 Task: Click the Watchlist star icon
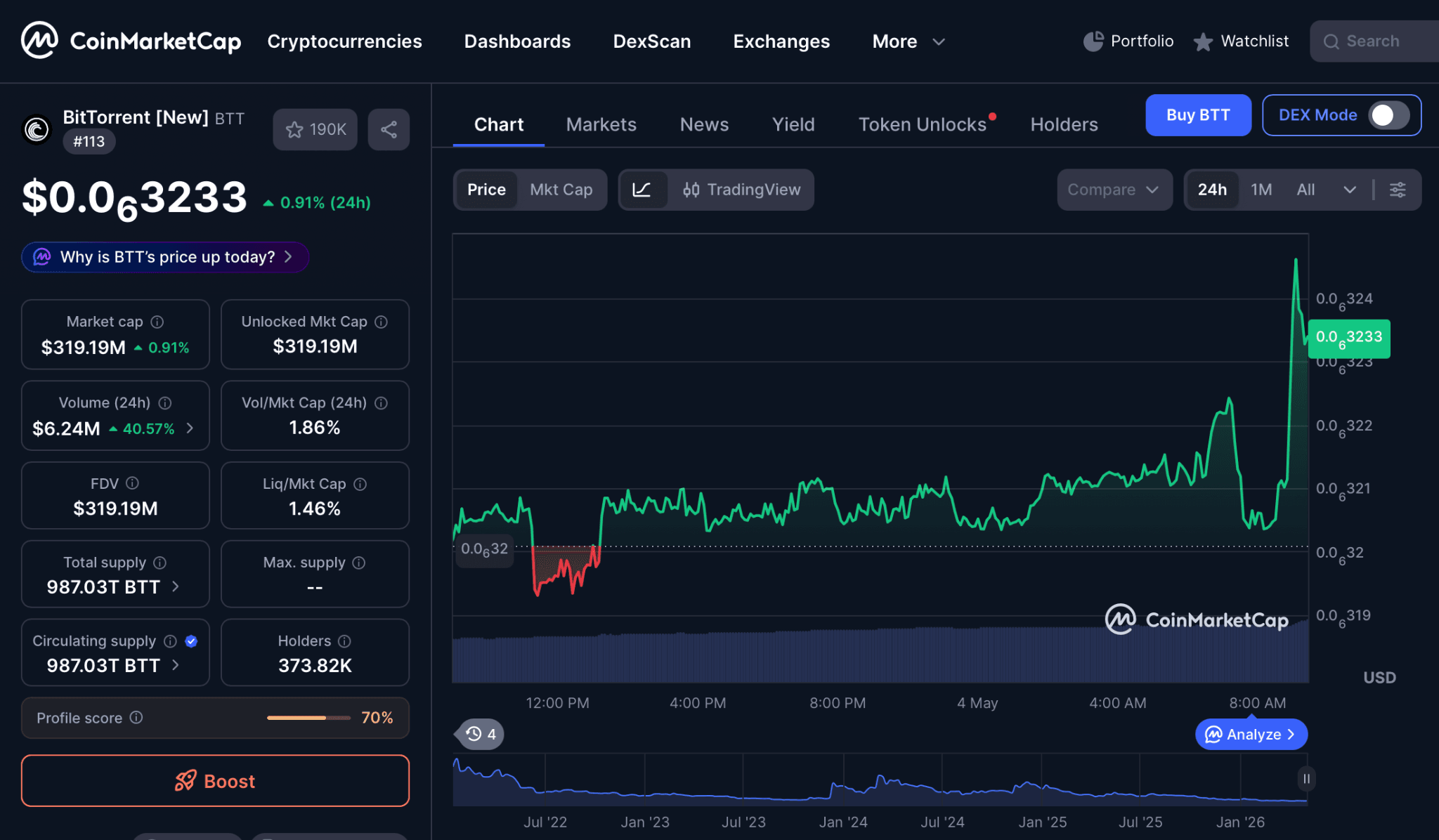1203,42
